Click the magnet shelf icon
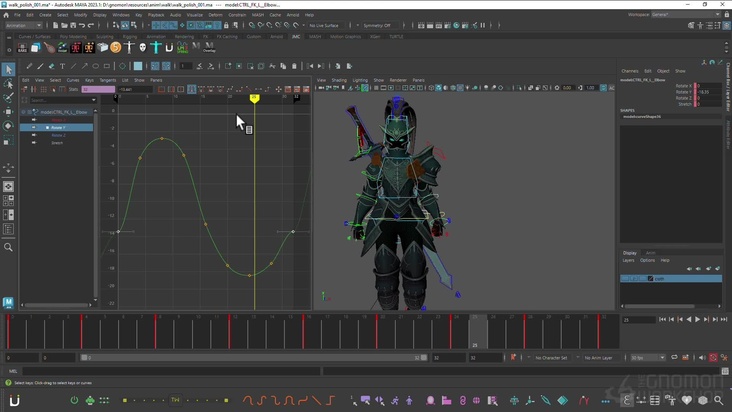 coord(169,47)
